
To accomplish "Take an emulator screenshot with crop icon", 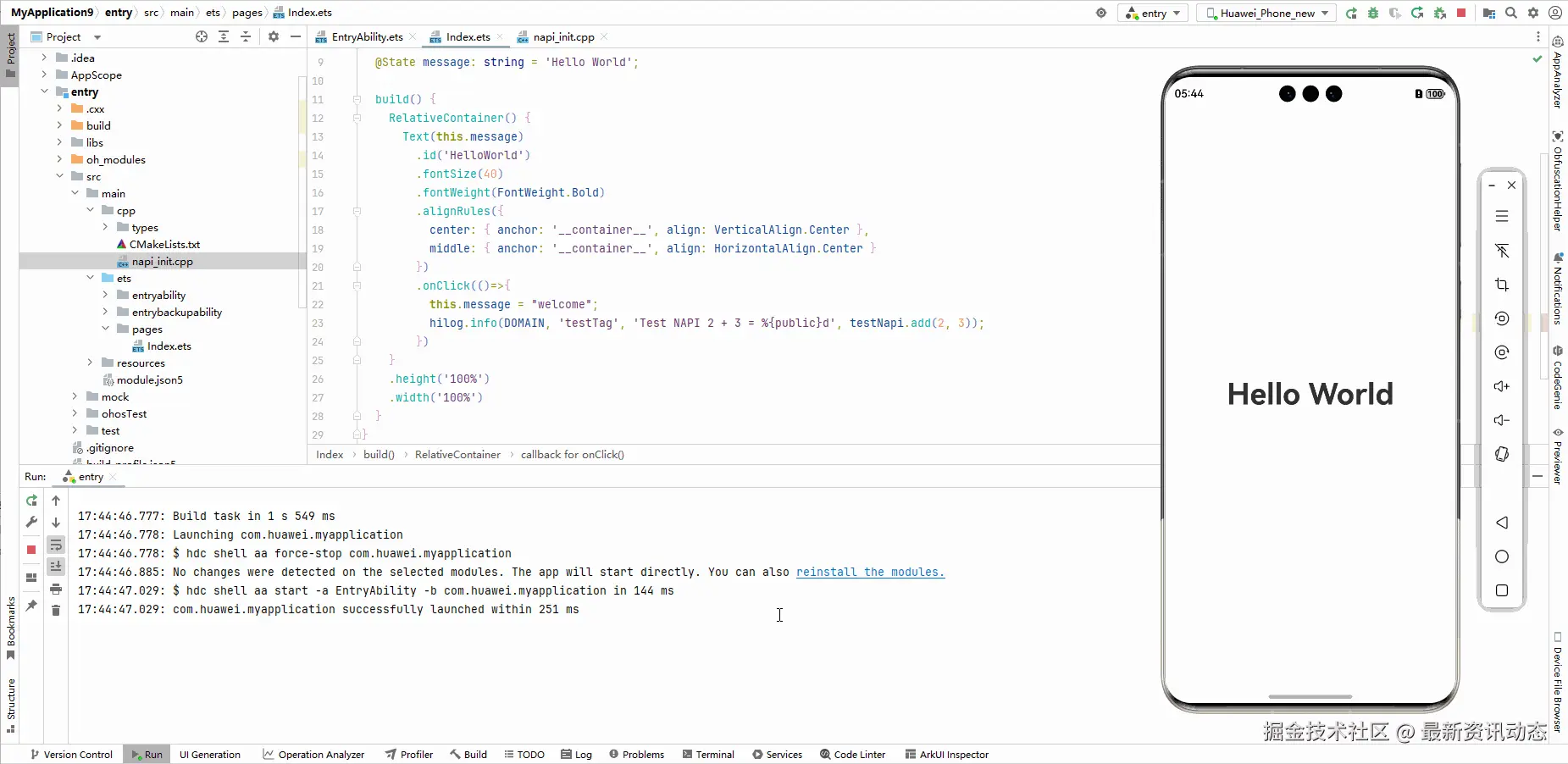I will [x=1502, y=285].
